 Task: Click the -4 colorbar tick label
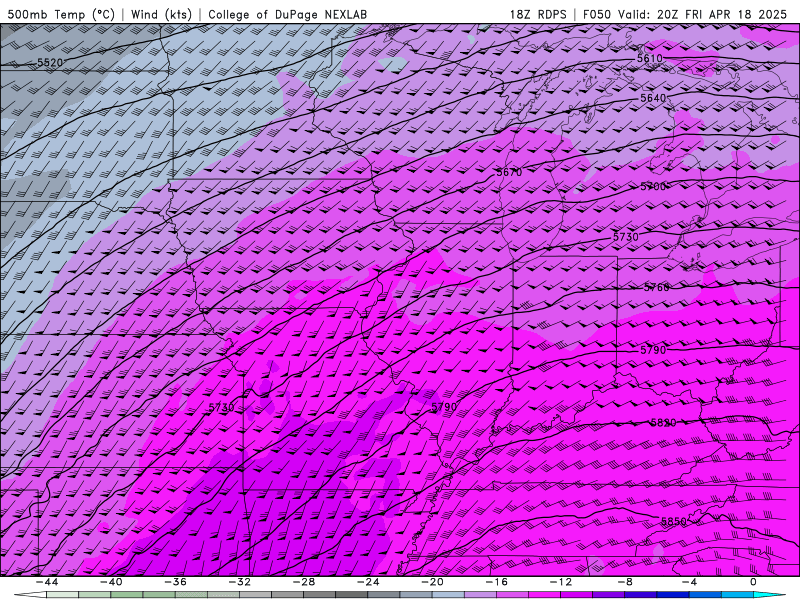[x=689, y=582]
